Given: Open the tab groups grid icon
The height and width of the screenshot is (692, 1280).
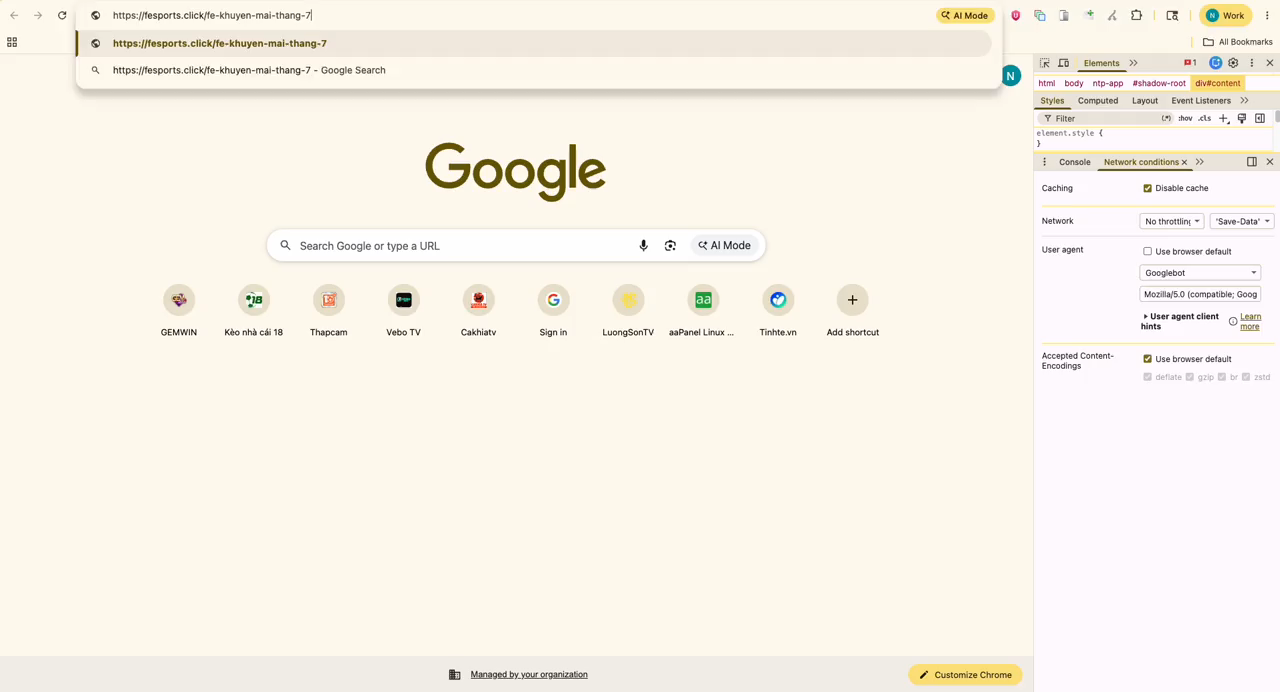Looking at the screenshot, I should [12, 42].
